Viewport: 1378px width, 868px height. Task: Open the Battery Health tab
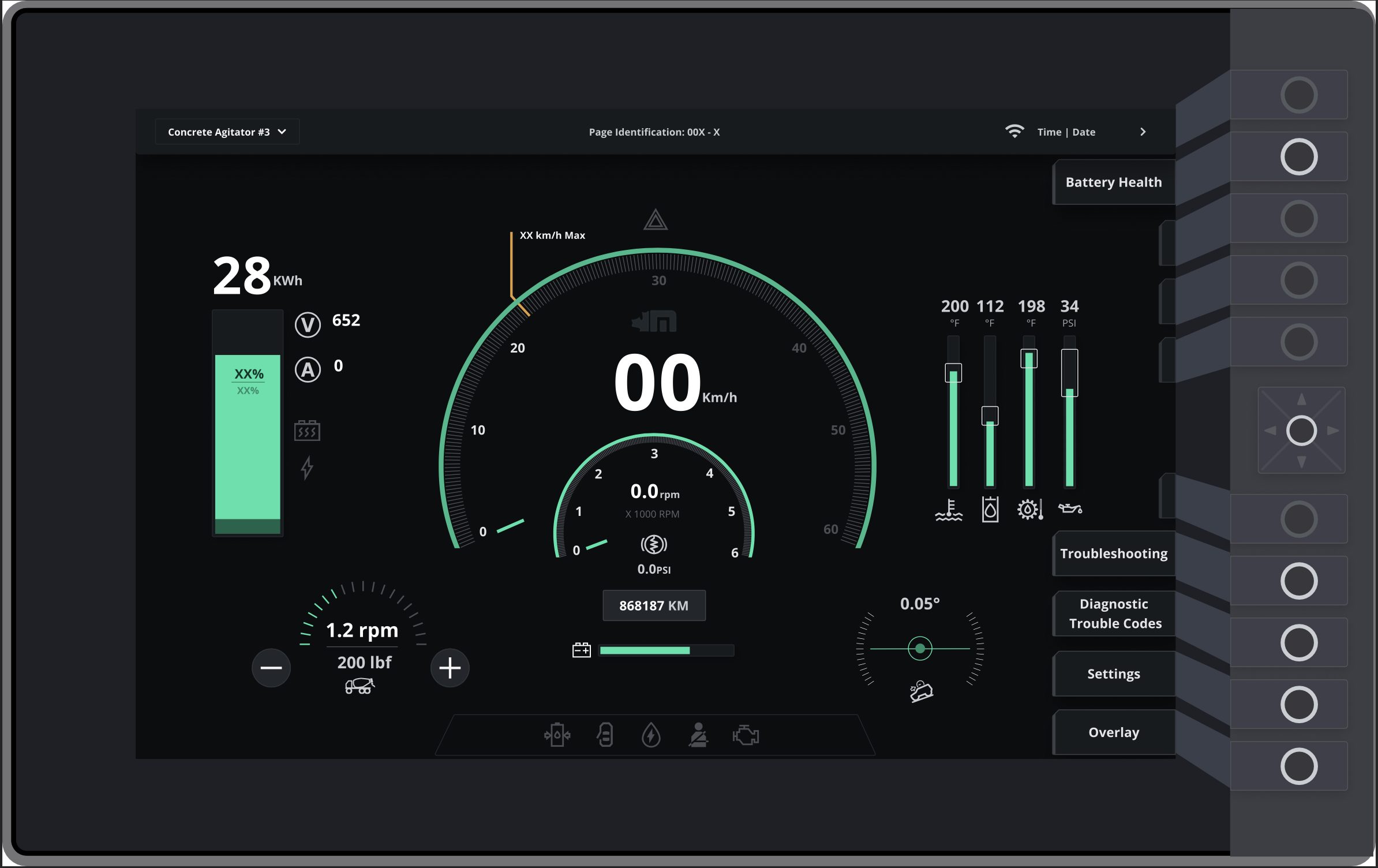tap(1113, 182)
